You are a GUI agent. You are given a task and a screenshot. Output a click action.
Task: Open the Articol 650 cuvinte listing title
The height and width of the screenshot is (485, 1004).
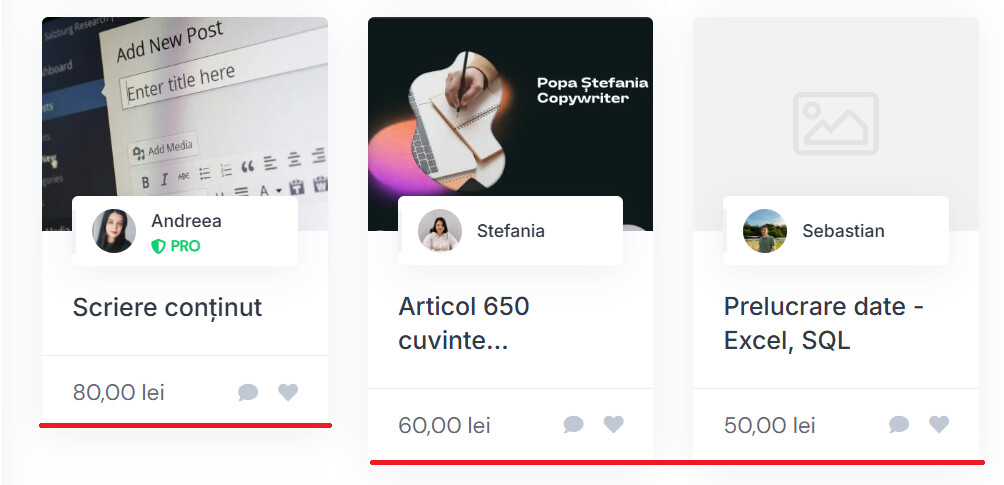pos(464,324)
